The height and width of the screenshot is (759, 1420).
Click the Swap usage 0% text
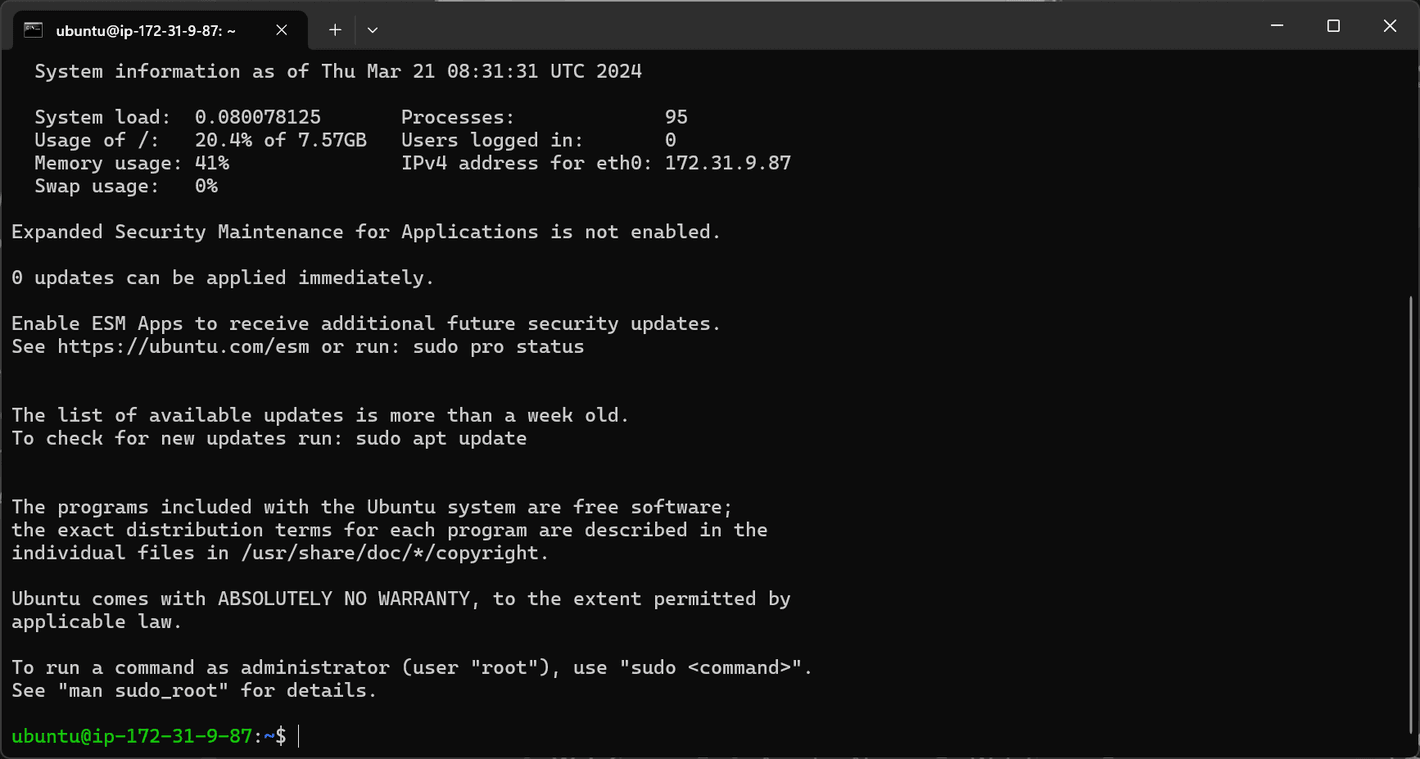(207, 186)
